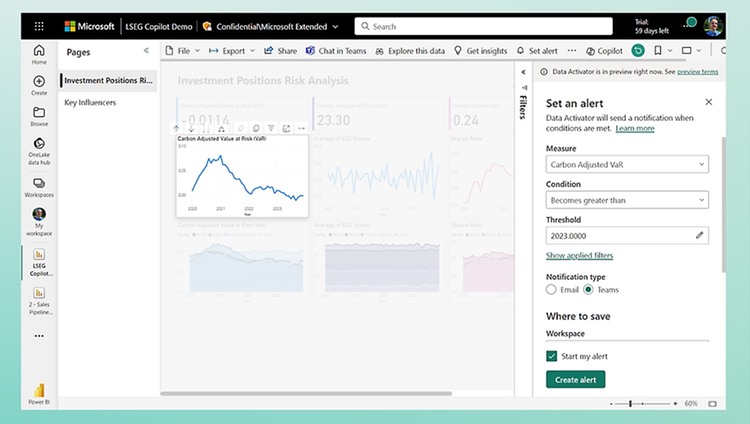Open My workspace in the sidebar

coord(39,222)
